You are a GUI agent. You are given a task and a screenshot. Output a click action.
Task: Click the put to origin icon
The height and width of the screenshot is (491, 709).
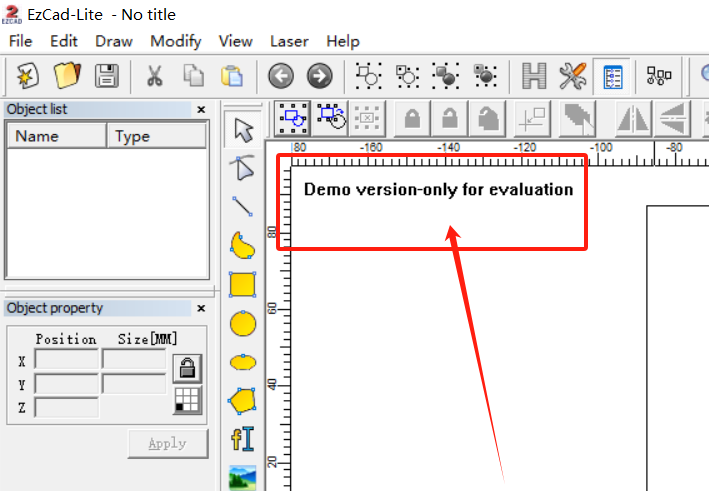coord(532,119)
